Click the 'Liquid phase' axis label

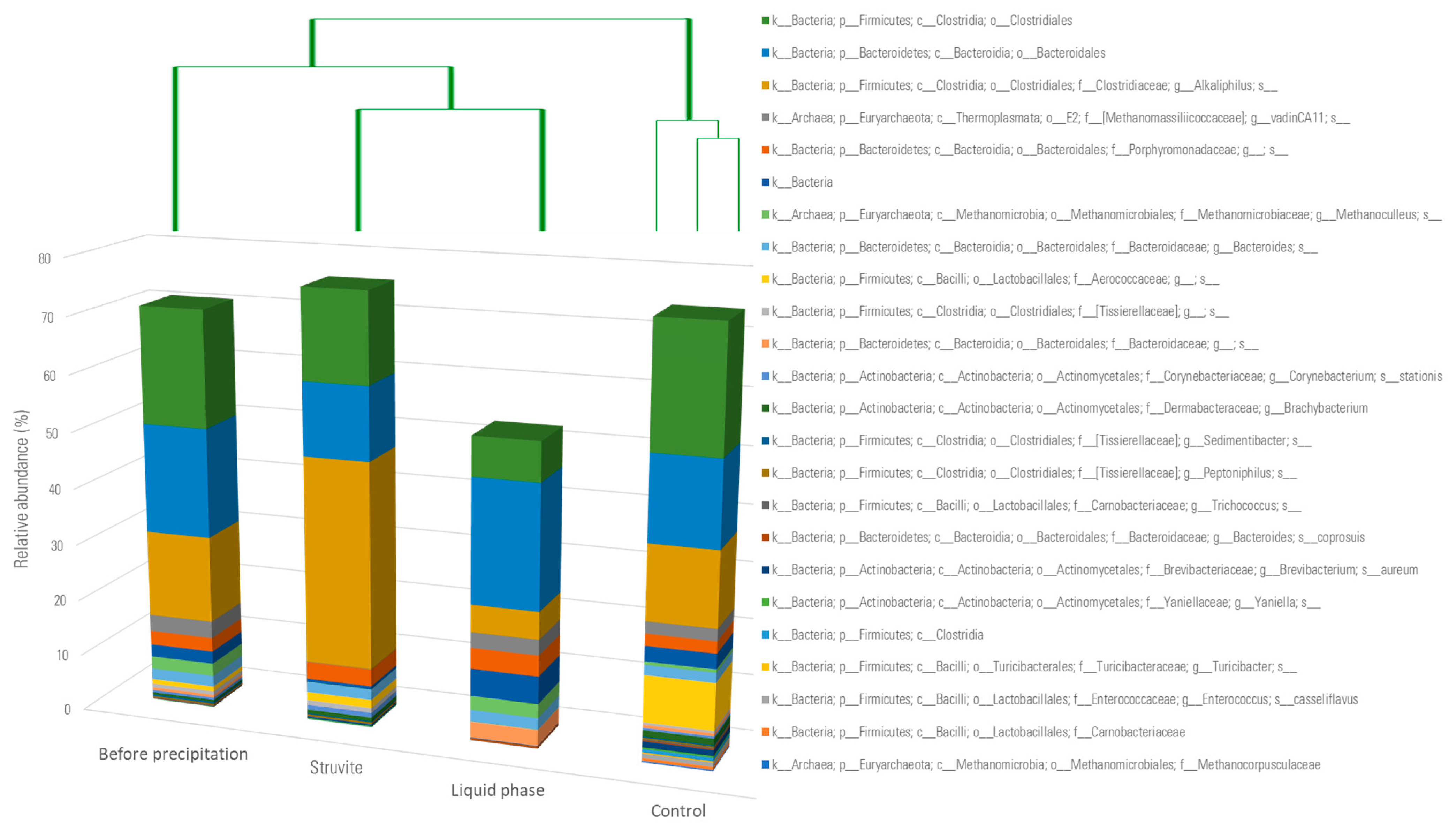point(498,790)
